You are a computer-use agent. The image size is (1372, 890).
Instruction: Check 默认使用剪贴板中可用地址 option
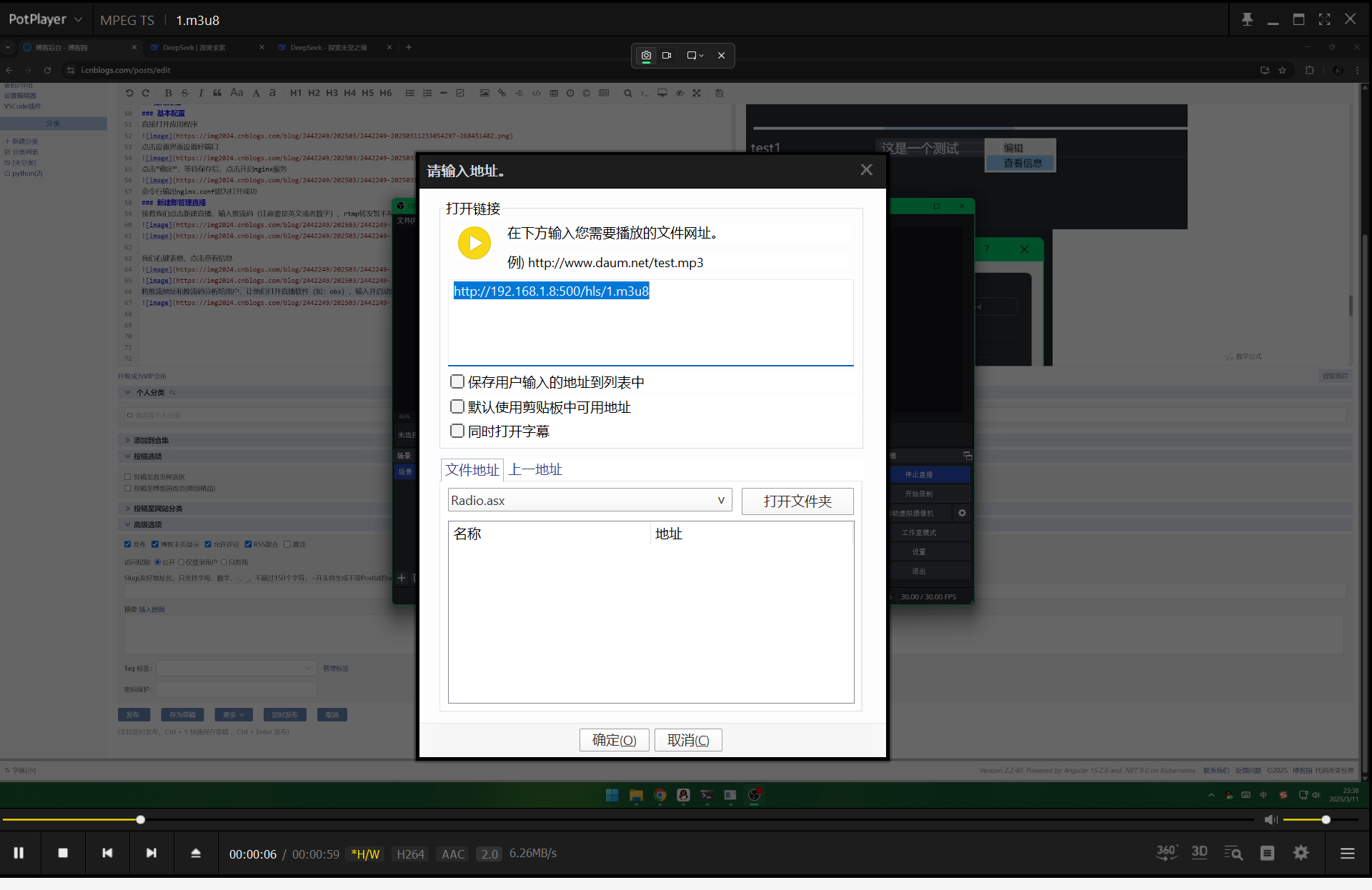[457, 406]
